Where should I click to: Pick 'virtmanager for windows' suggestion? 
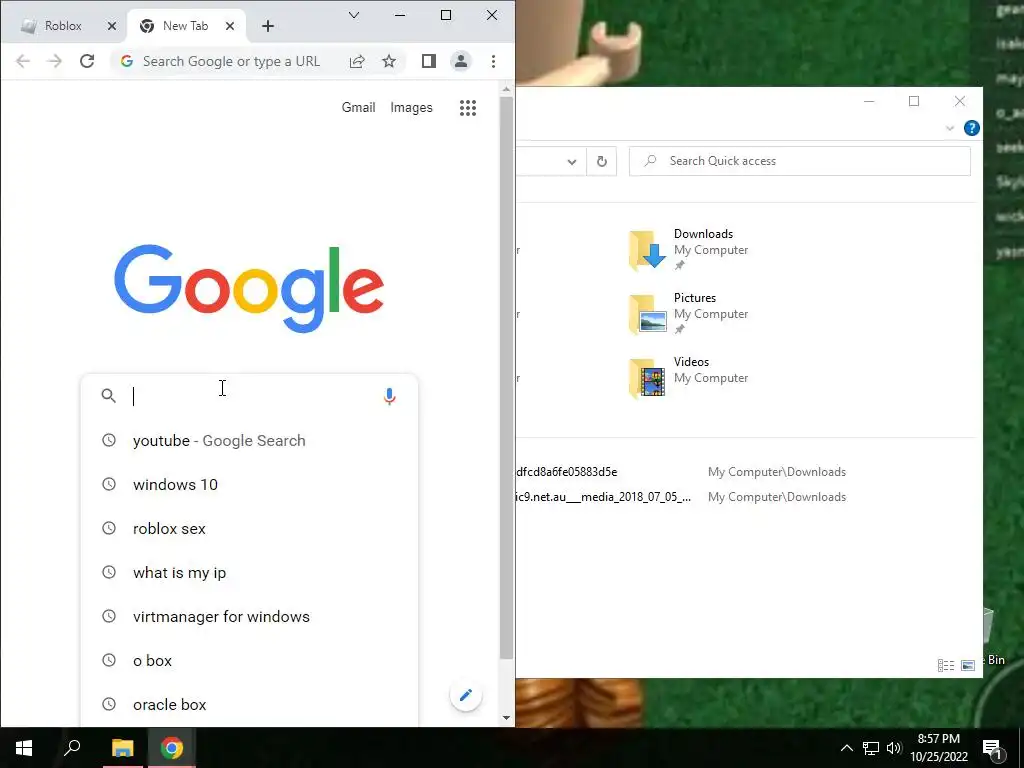(249, 616)
